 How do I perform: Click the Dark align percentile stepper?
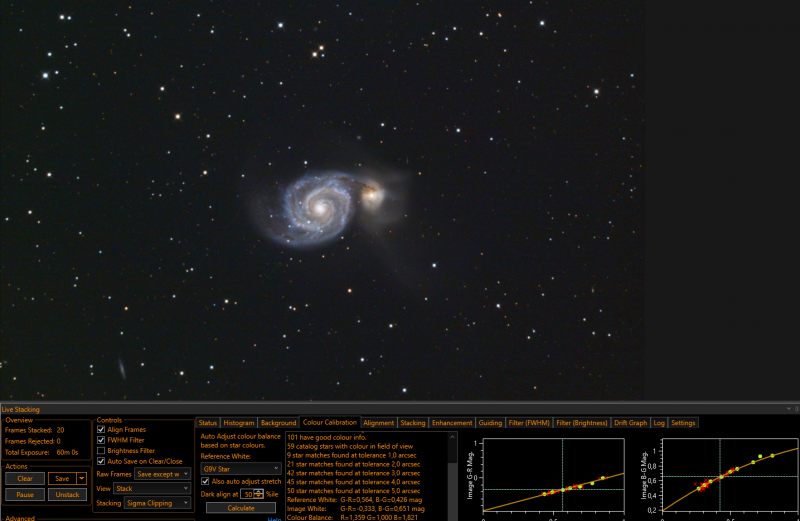click(259, 493)
